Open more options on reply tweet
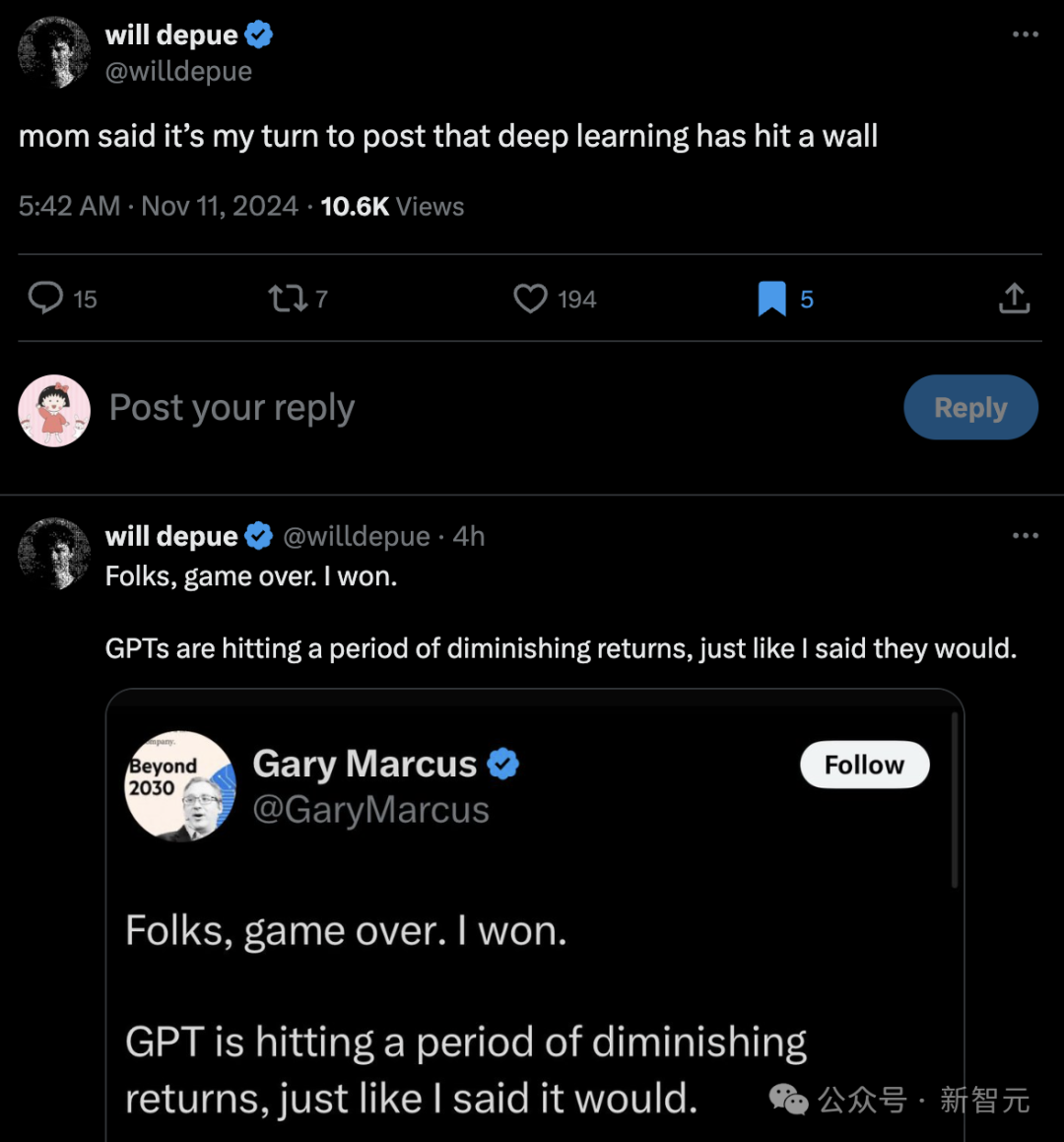The image size is (1064, 1142). tap(1025, 536)
